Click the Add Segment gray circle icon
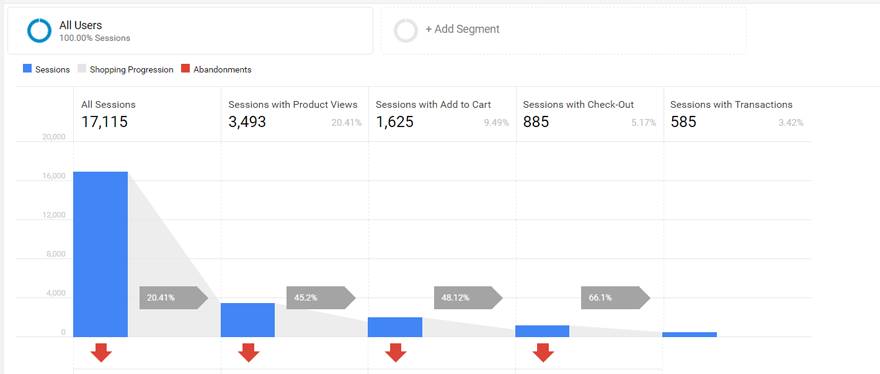880x374 pixels. [406, 30]
